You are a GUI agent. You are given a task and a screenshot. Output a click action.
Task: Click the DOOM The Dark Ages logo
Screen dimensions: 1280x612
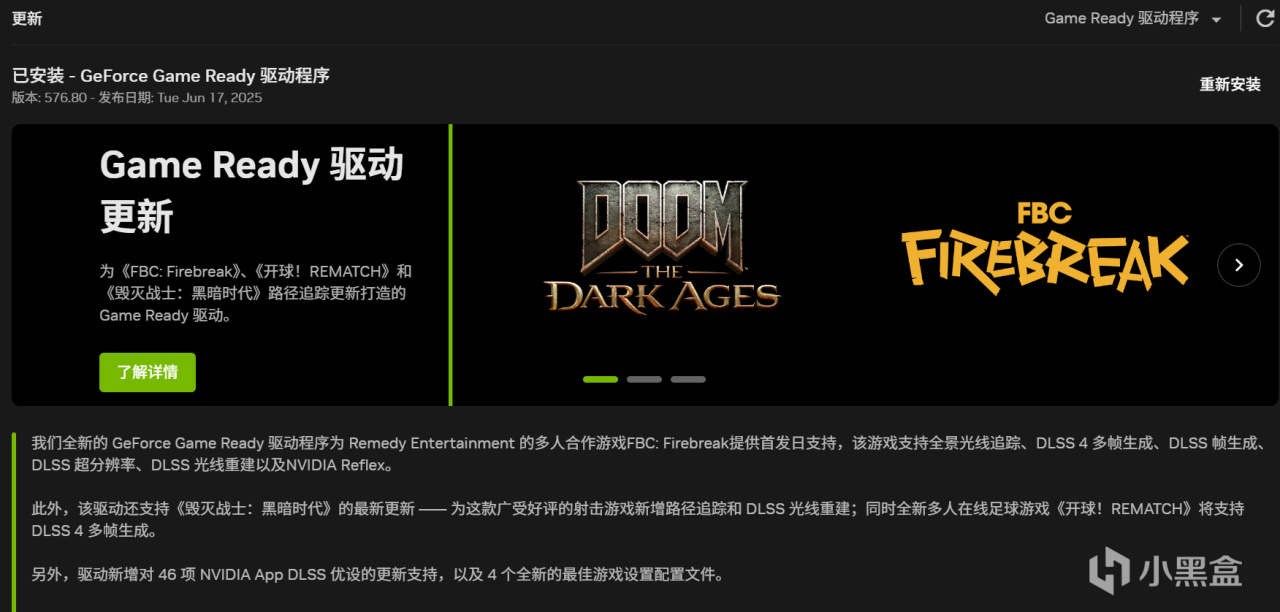pos(661,245)
